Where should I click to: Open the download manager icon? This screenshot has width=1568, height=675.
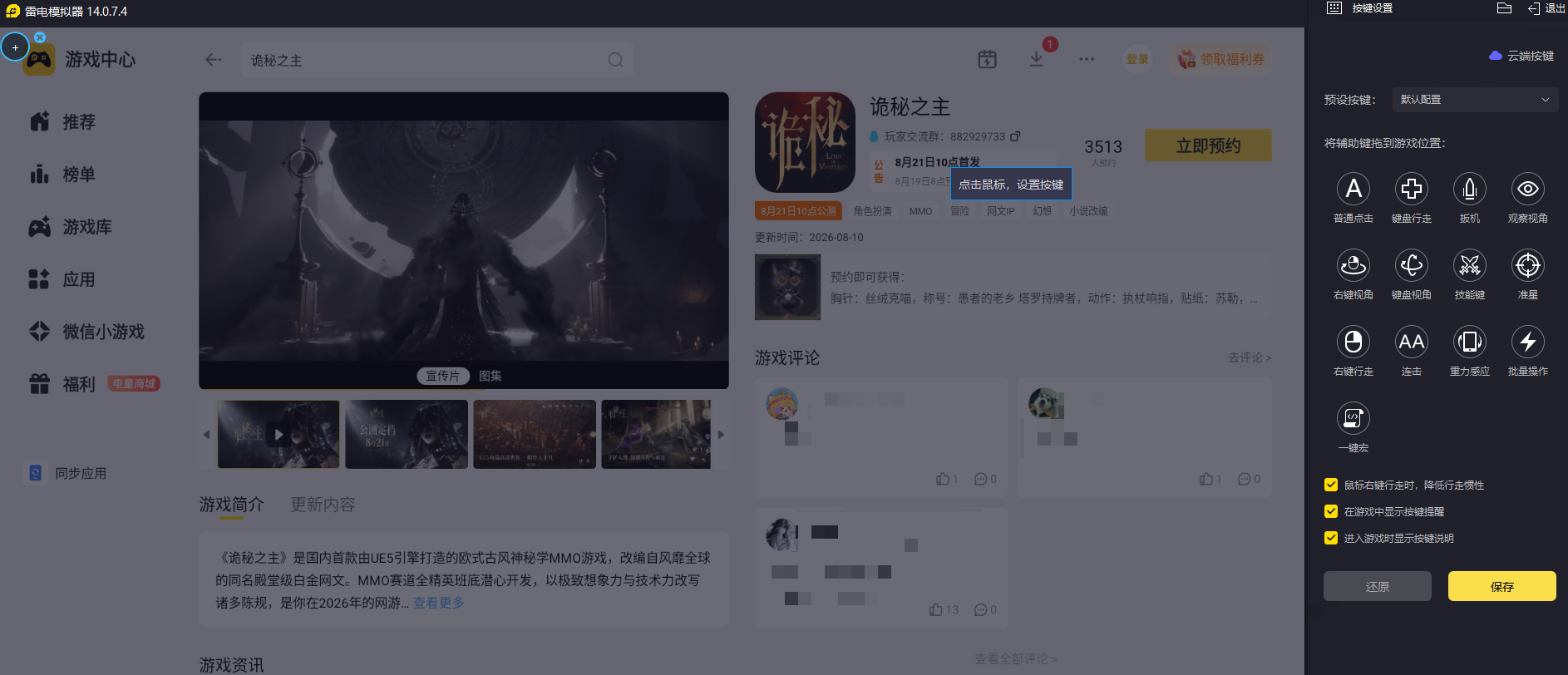1037,59
